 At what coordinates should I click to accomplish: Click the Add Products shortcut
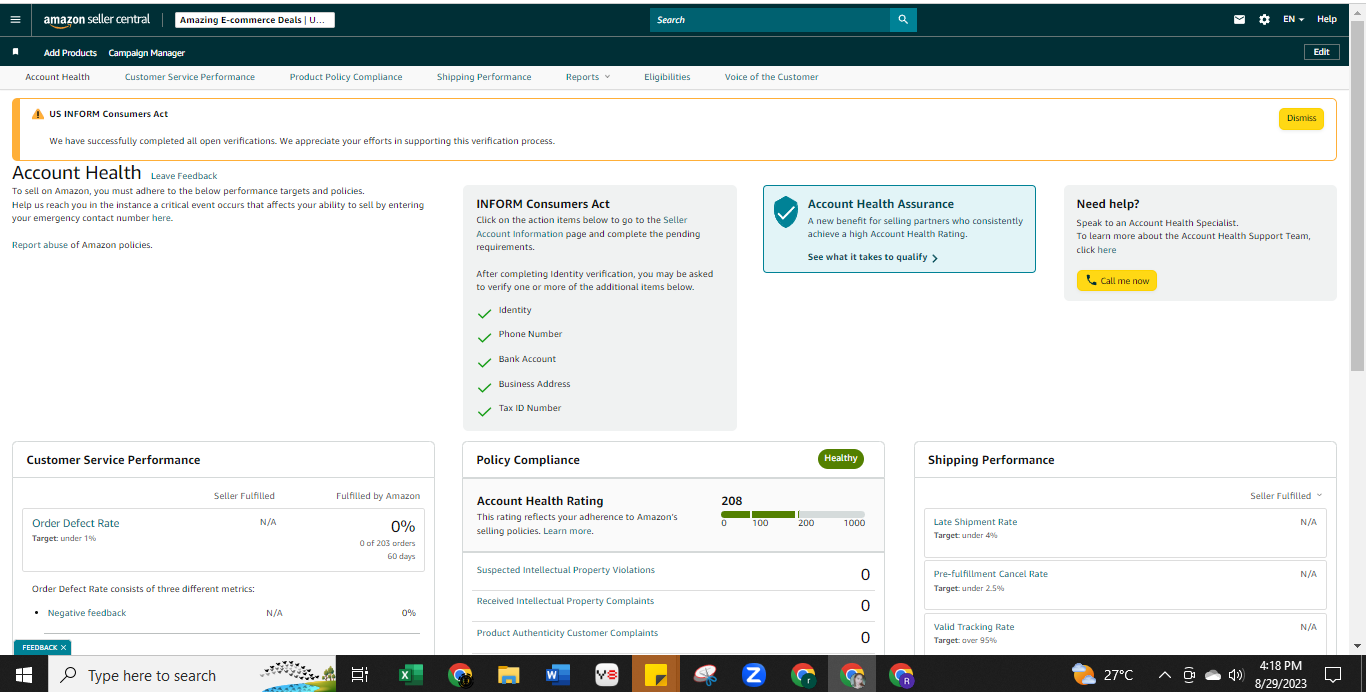pyautogui.click(x=70, y=53)
